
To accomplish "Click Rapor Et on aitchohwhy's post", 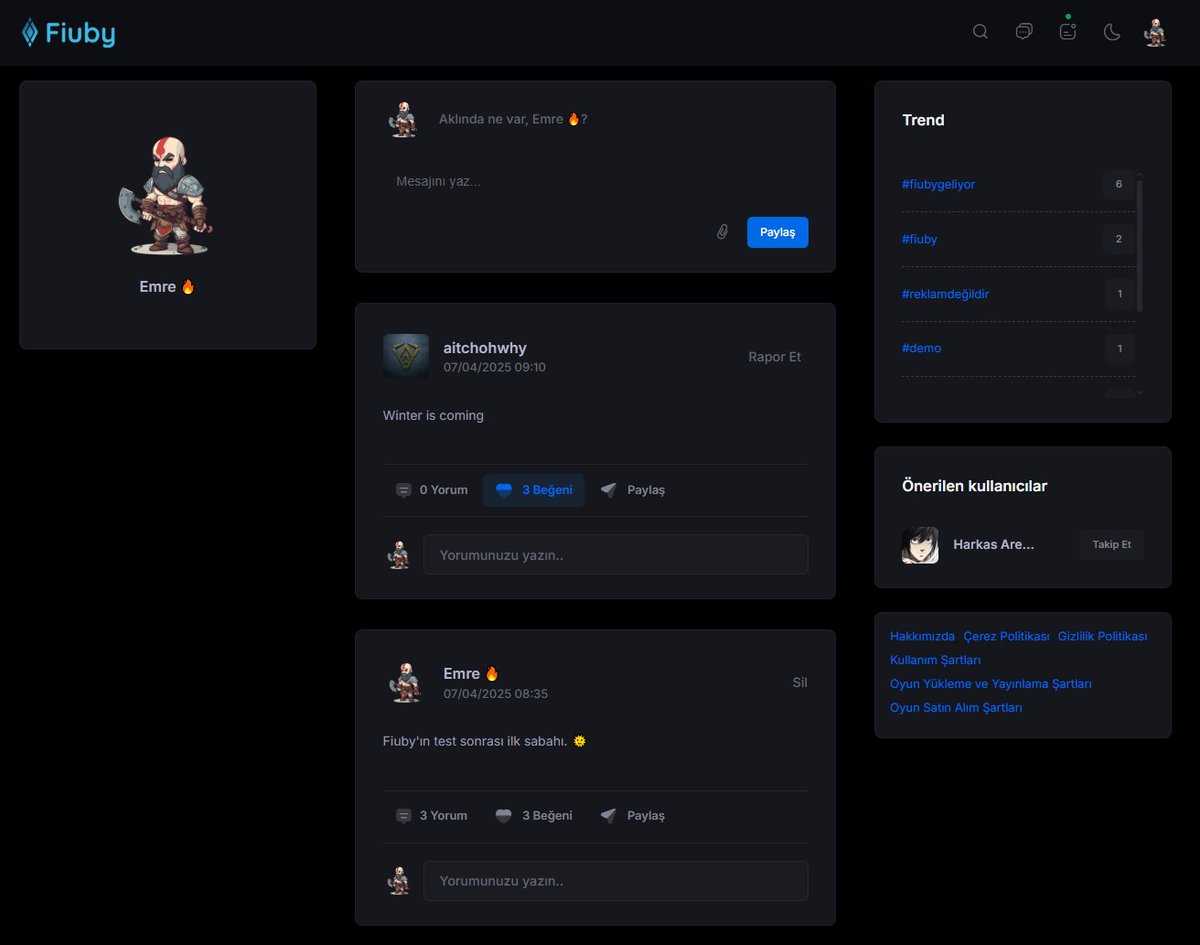I will 774,357.
